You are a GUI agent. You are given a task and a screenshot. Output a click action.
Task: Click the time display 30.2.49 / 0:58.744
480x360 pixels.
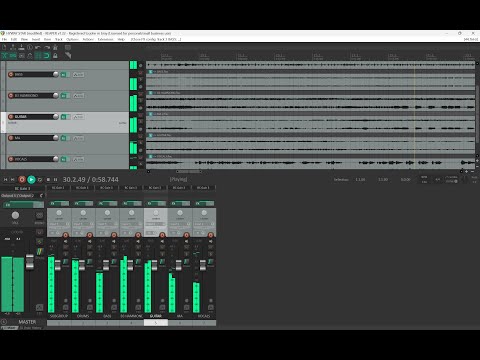point(91,180)
